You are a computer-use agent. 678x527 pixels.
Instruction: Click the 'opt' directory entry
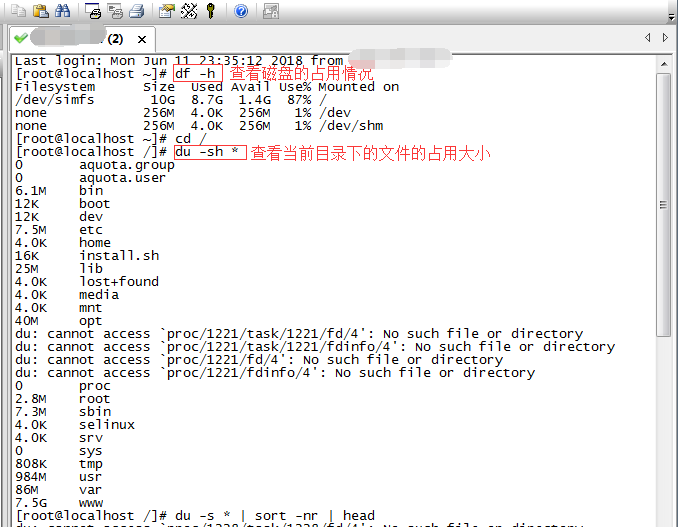(x=90, y=321)
